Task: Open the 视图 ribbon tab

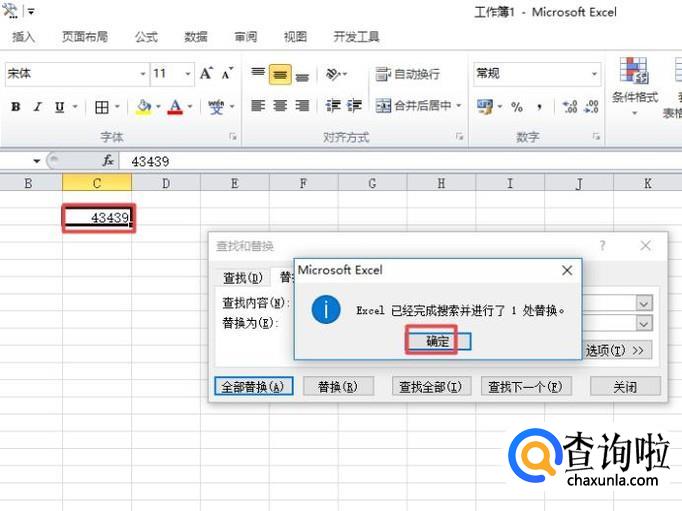Action: (x=295, y=37)
